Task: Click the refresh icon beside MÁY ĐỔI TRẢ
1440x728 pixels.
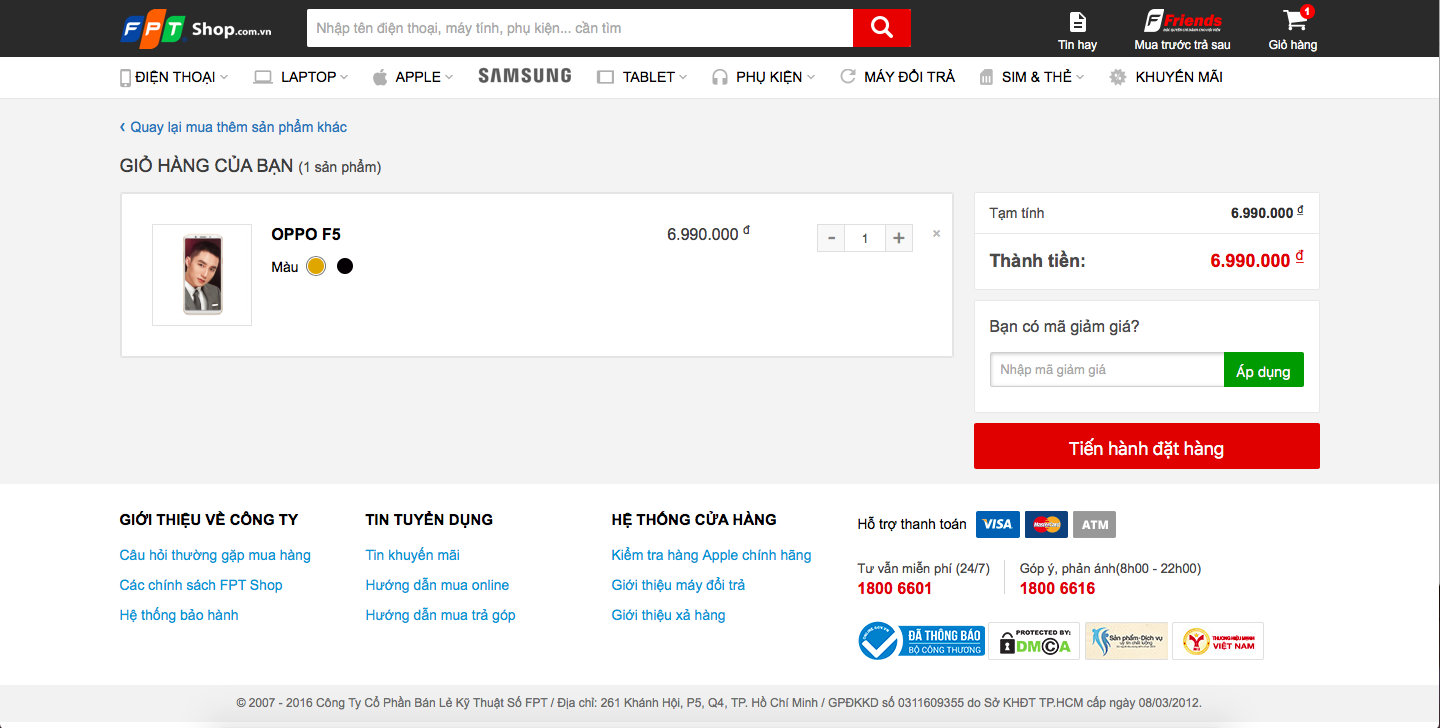Action: pos(848,77)
